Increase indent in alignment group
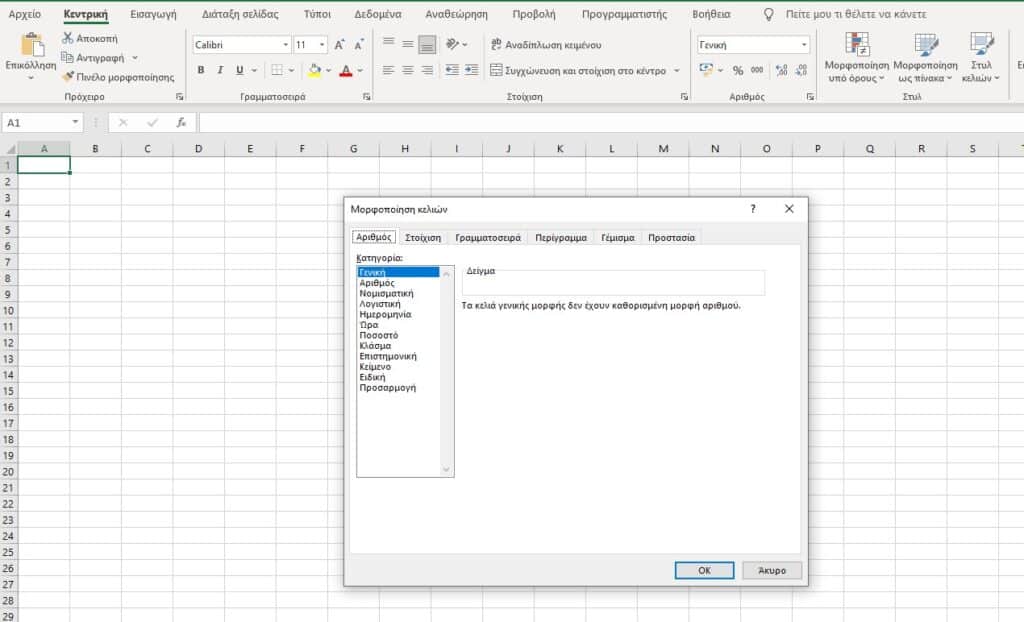1024x622 pixels. [472, 70]
